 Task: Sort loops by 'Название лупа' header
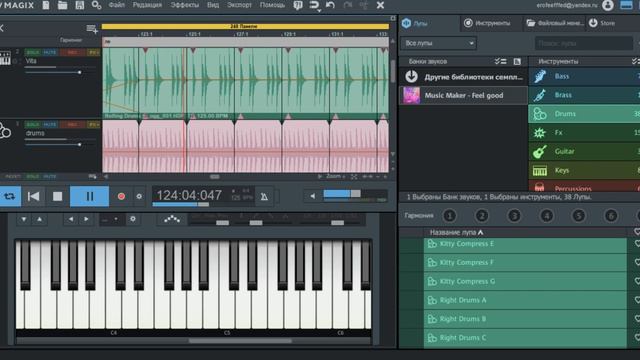(x=456, y=232)
